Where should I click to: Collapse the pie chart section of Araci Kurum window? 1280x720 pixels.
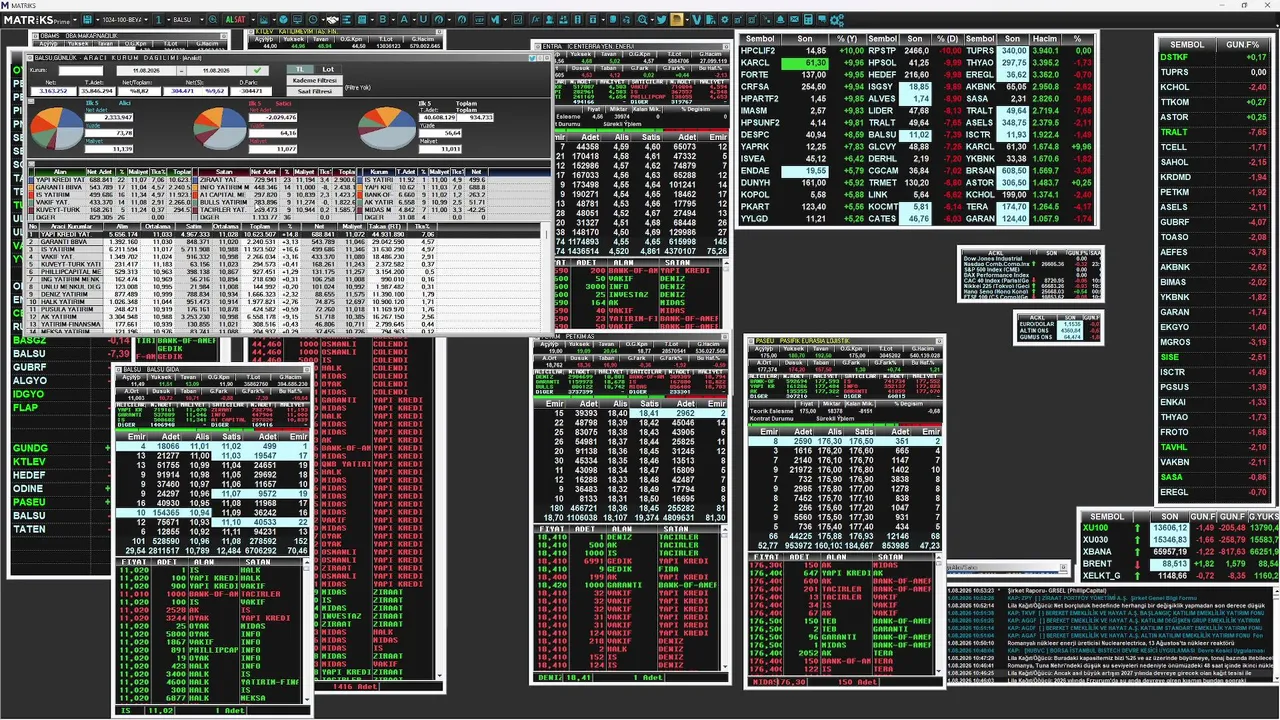31,101
